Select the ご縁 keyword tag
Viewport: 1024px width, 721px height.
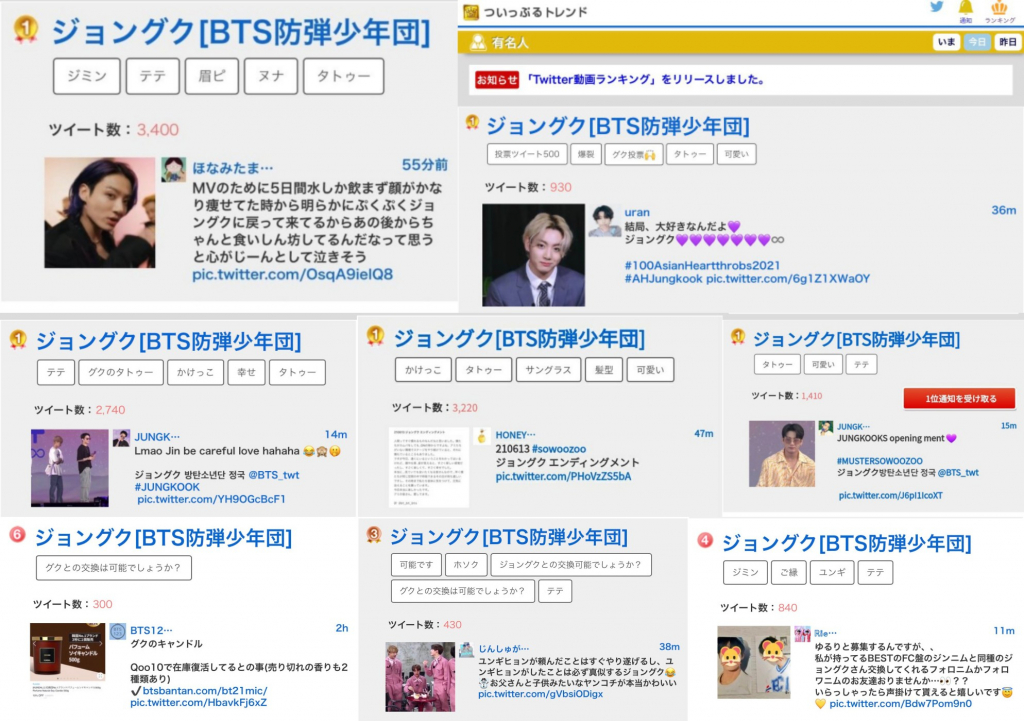(789, 573)
